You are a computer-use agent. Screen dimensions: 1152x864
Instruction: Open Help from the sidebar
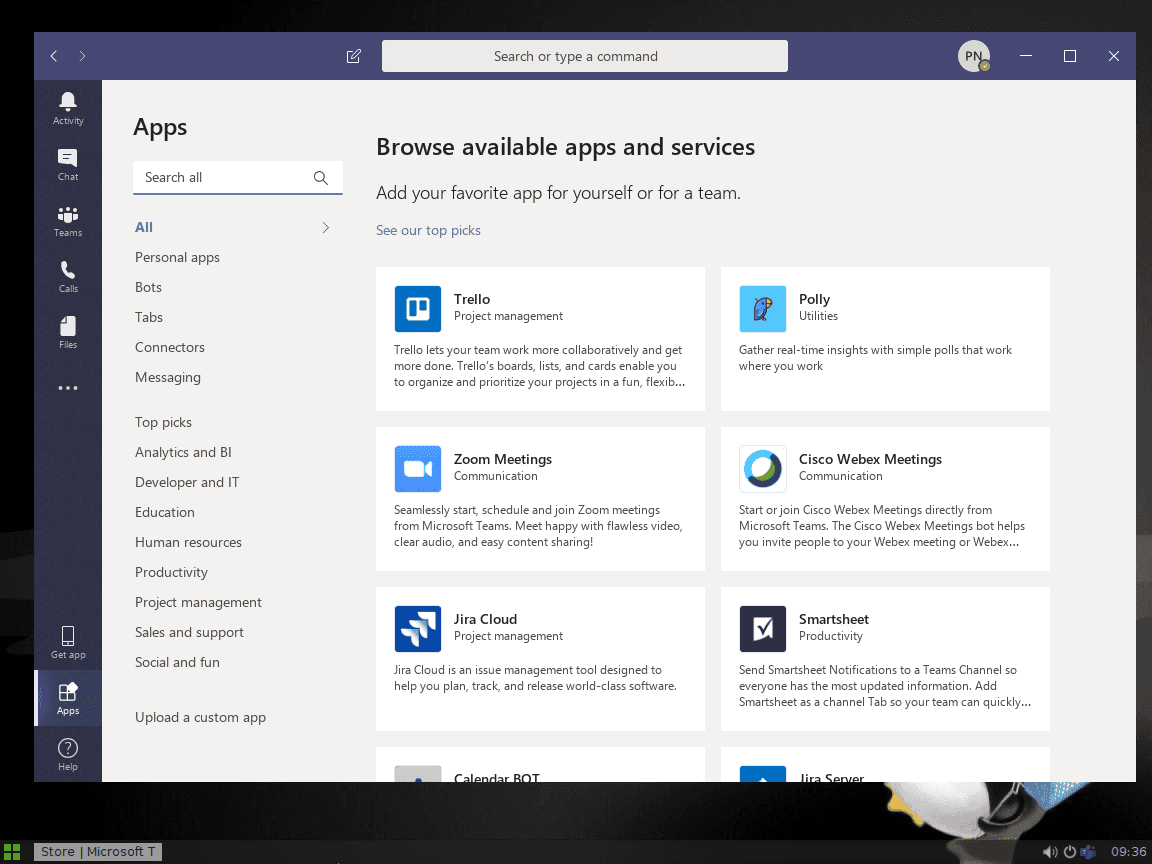tap(67, 753)
